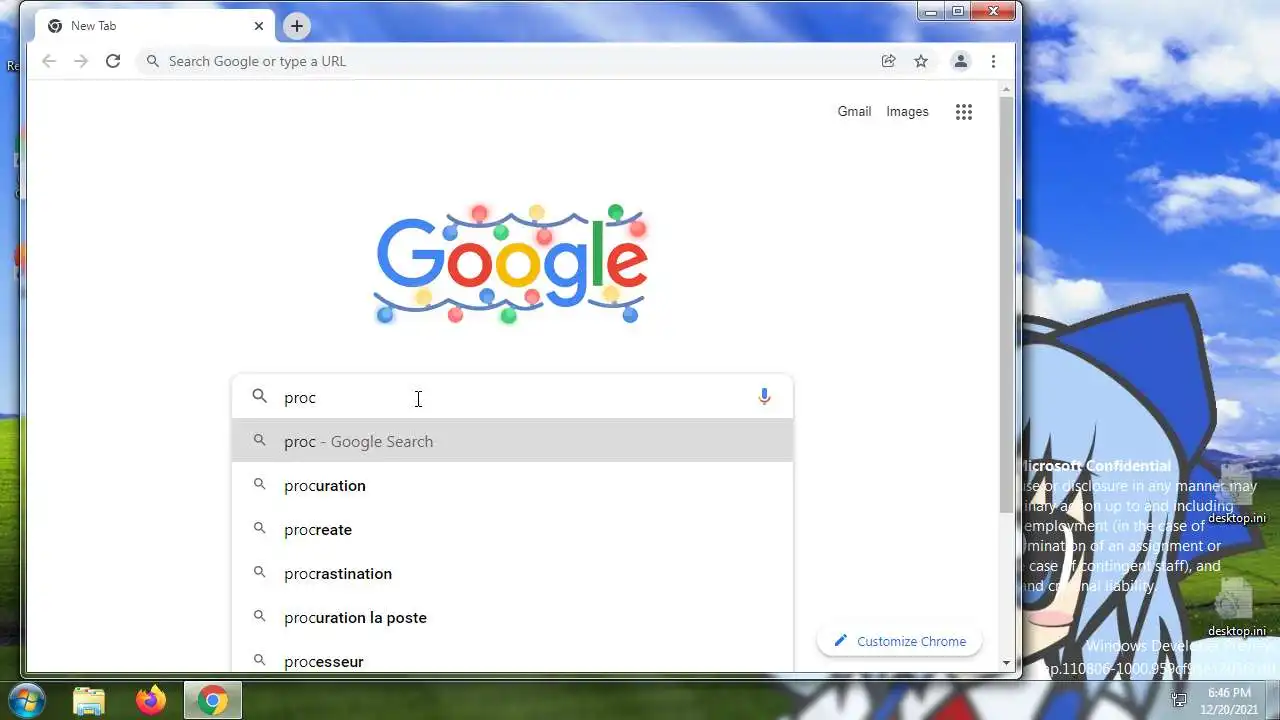Select 'procuration' suggestion
This screenshot has height=720, width=1280.
point(512,485)
